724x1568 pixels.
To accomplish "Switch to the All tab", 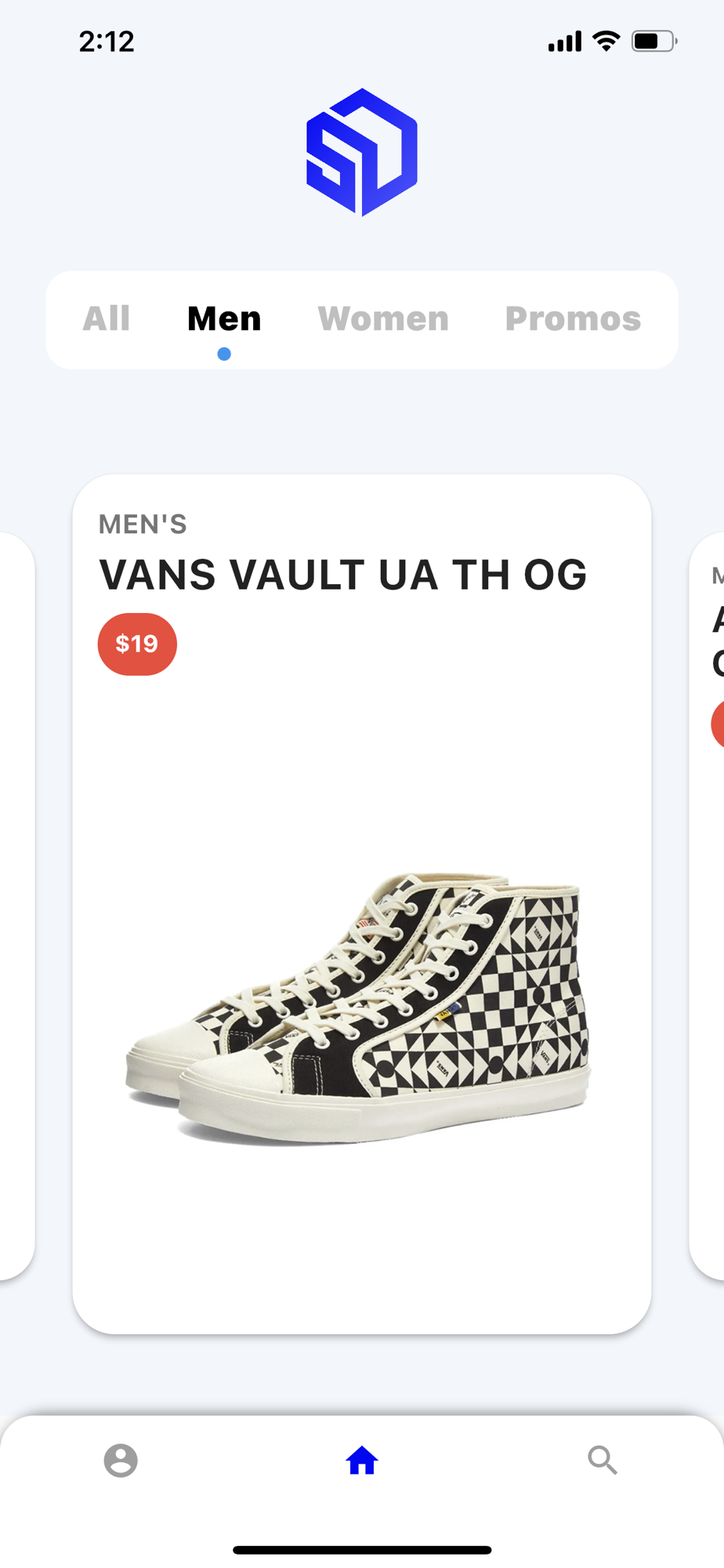I will 107,319.
